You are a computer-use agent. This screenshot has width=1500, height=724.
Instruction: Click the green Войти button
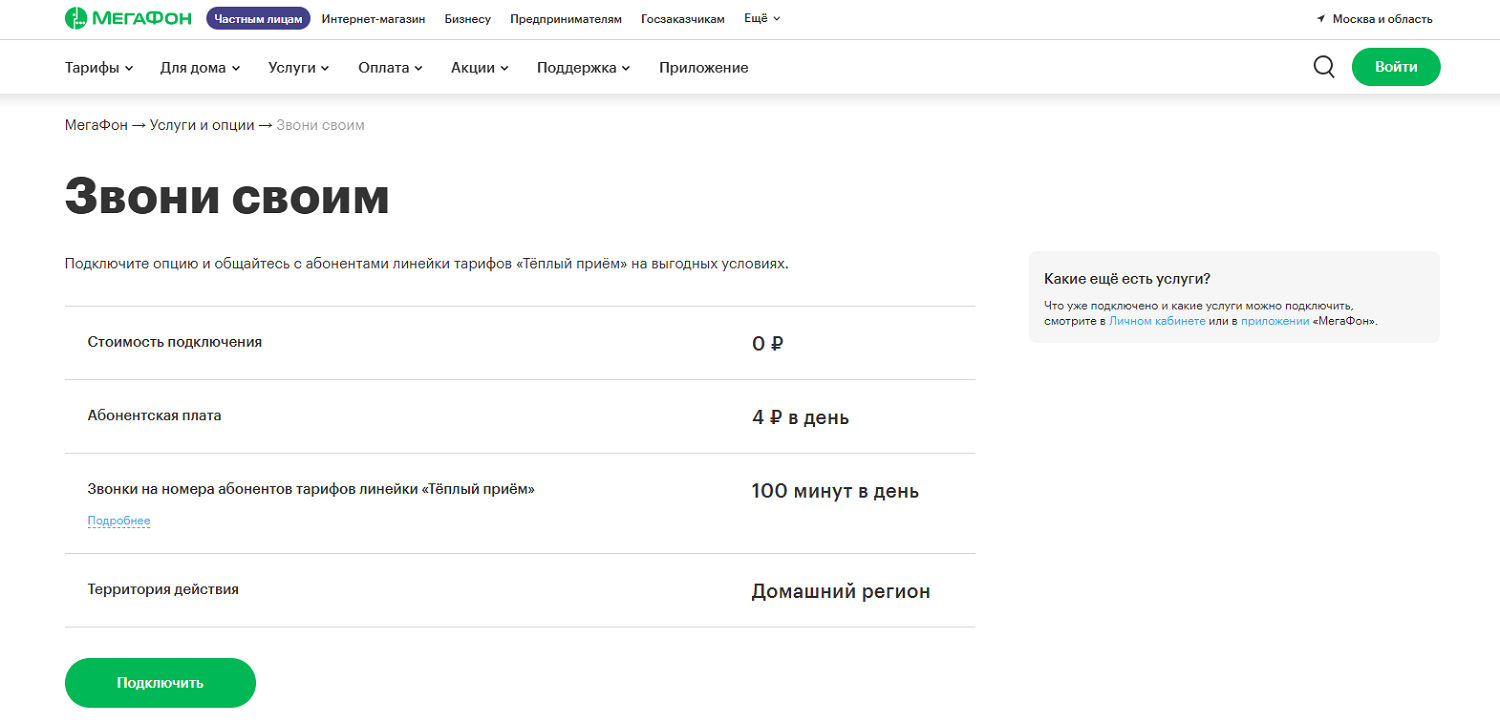(x=1396, y=67)
